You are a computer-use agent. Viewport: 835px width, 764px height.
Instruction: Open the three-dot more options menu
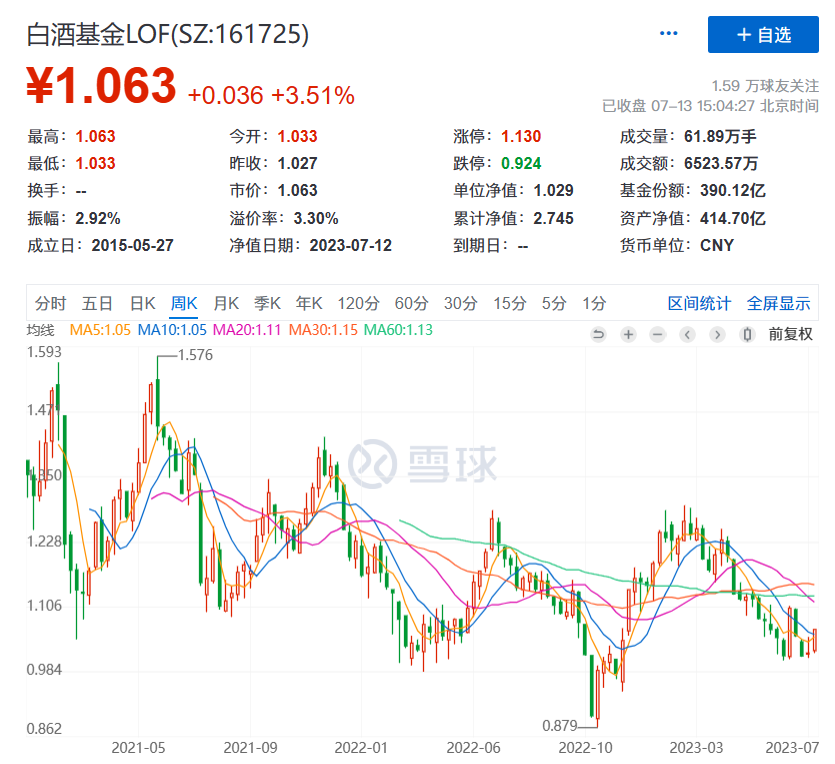668,34
